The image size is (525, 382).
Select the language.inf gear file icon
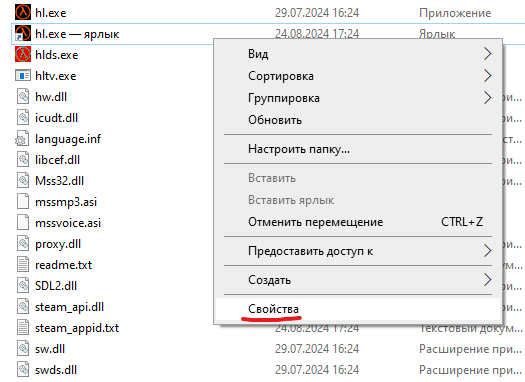click(22, 139)
